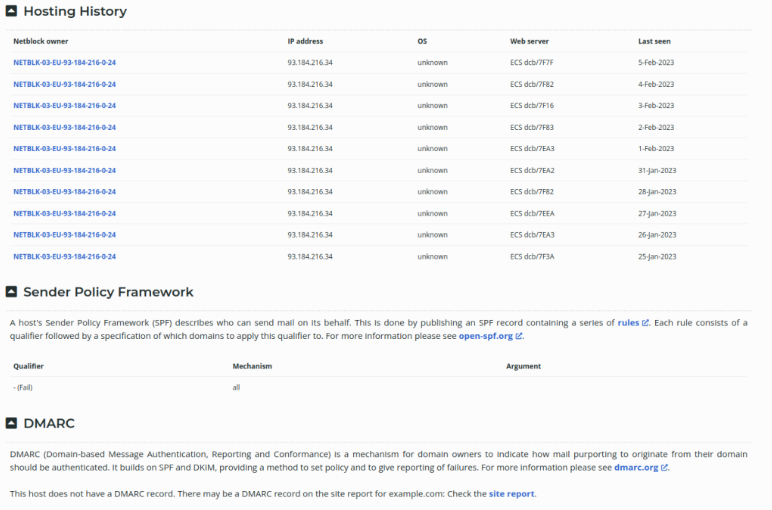772x510 pixels.
Task: Open netblock link for 25-Jan-2023 row
Action: tap(64, 256)
